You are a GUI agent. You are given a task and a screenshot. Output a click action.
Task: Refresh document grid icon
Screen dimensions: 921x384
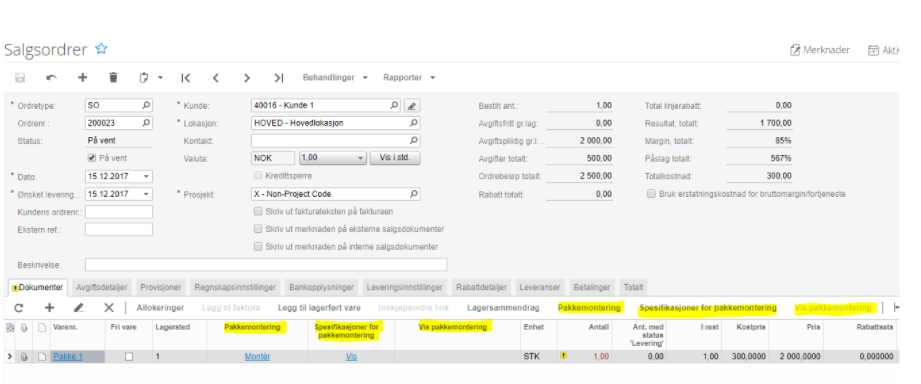[19, 308]
